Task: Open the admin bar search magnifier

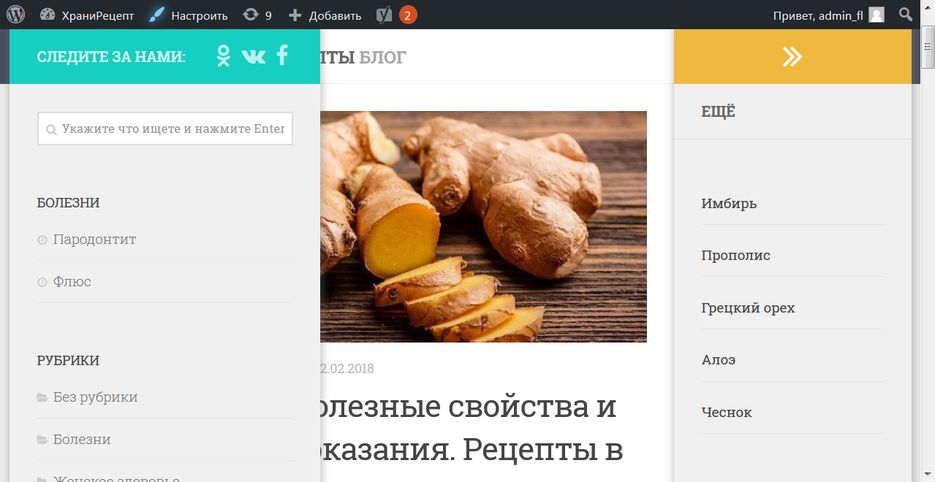Action: (x=905, y=14)
